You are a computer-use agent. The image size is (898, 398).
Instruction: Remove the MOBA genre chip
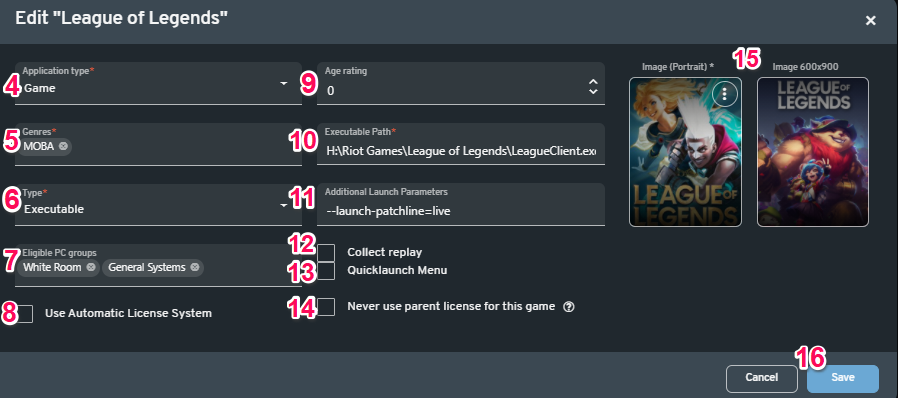pos(63,147)
